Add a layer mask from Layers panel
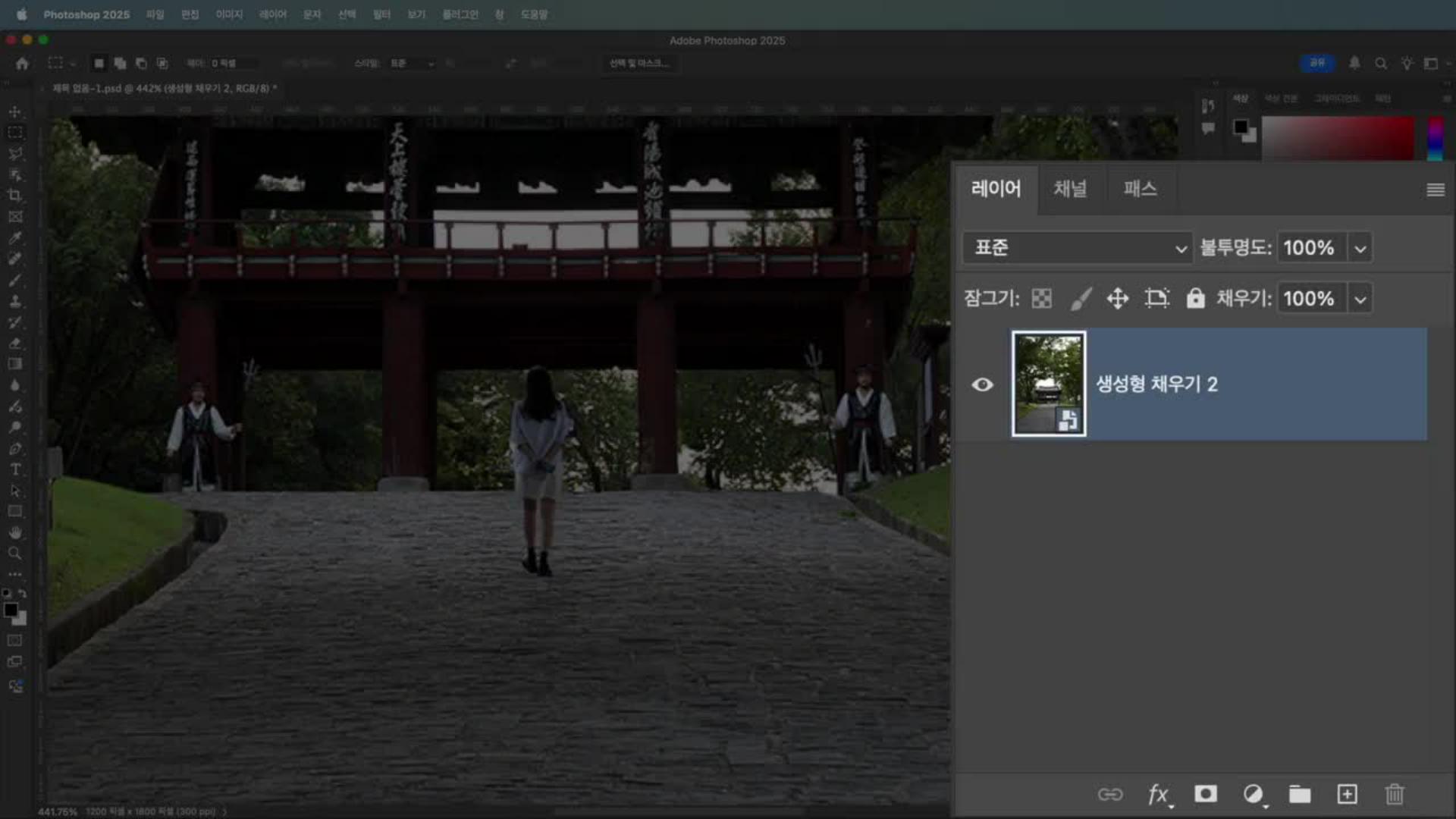 coord(1205,794)
